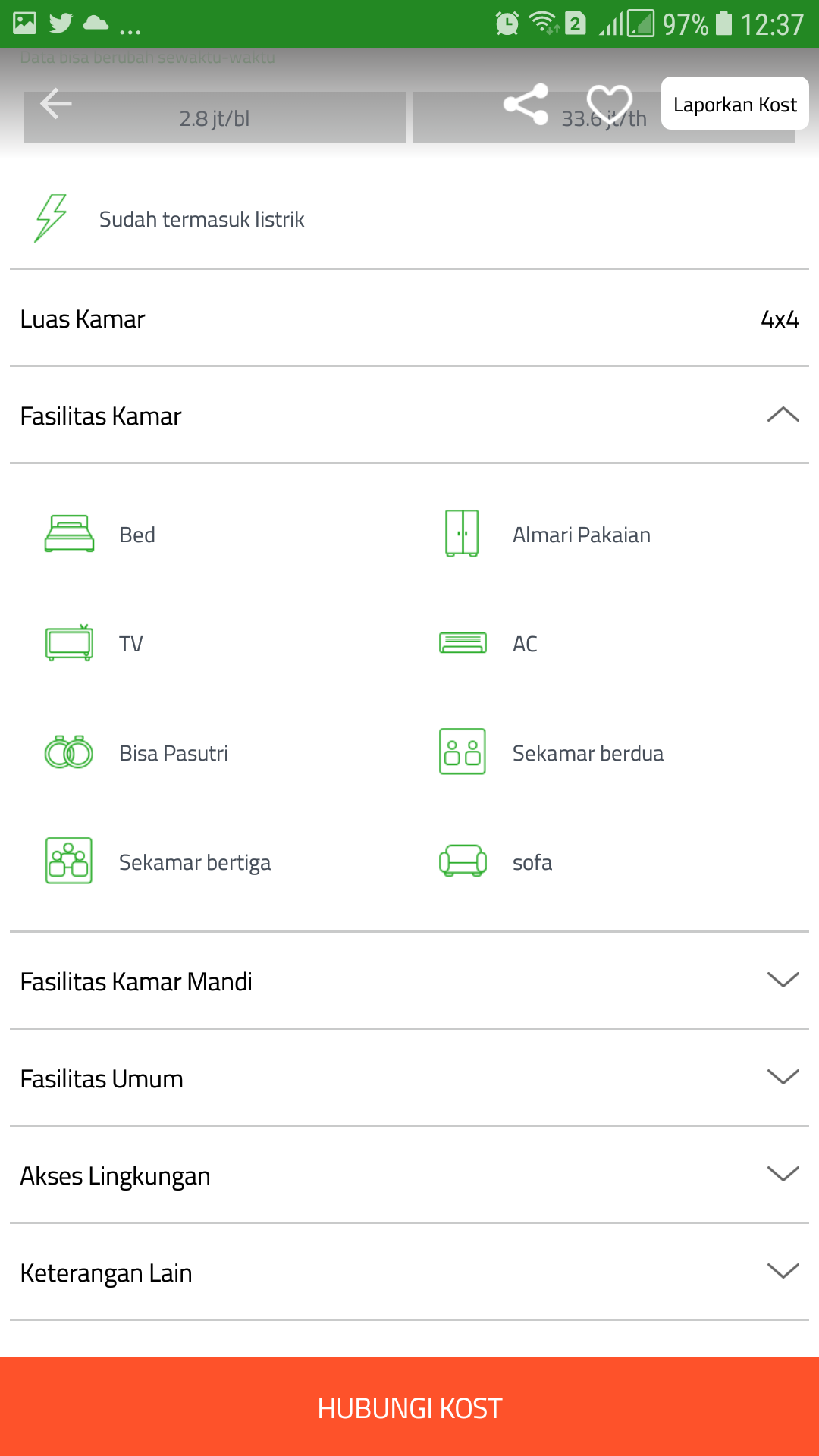Tap the Almari Pakaian wardrobe icon
Viewport: 819px width, 1456px height.
tap(462, 534)
